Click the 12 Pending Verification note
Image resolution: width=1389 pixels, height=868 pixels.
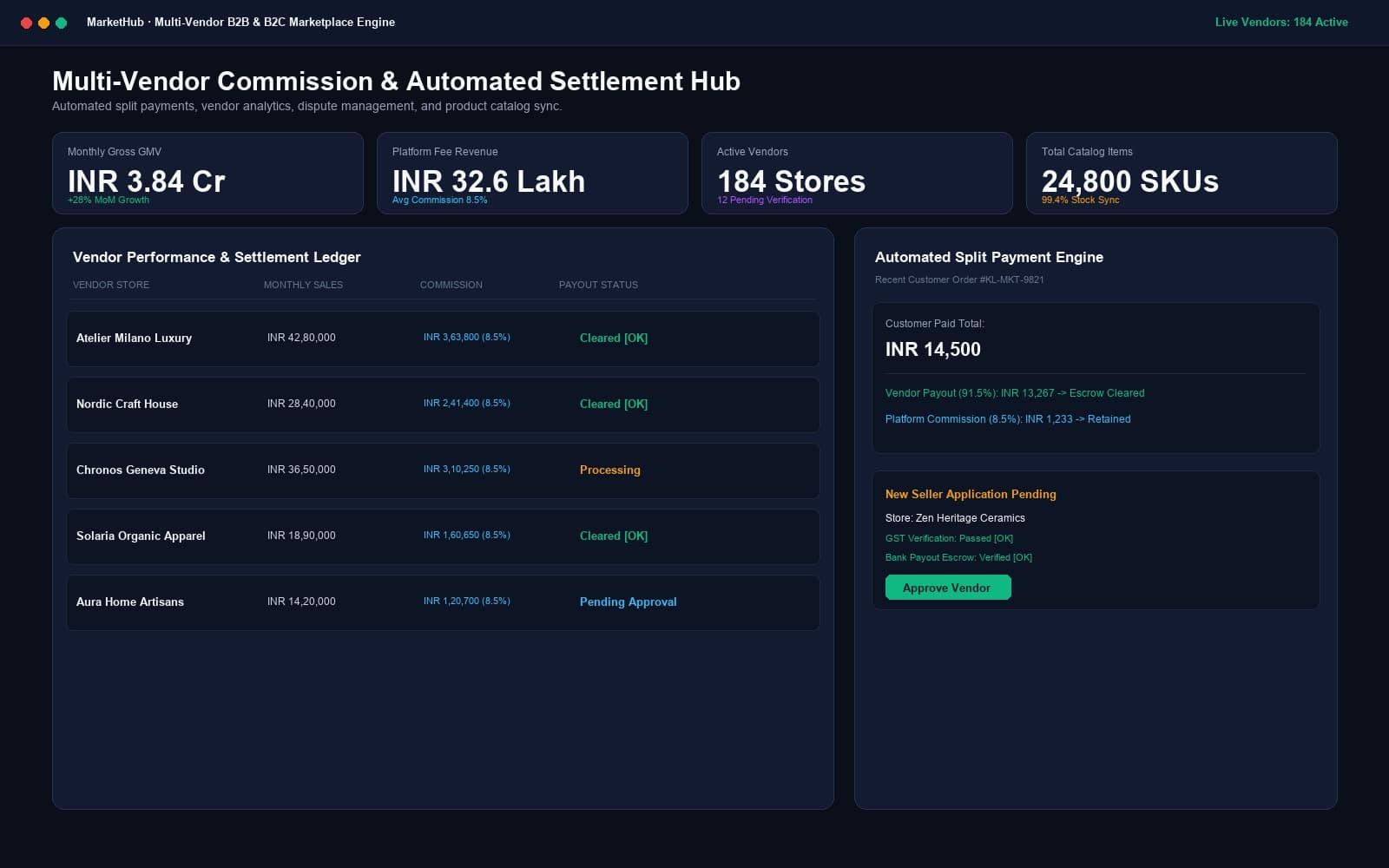(765, 200)
